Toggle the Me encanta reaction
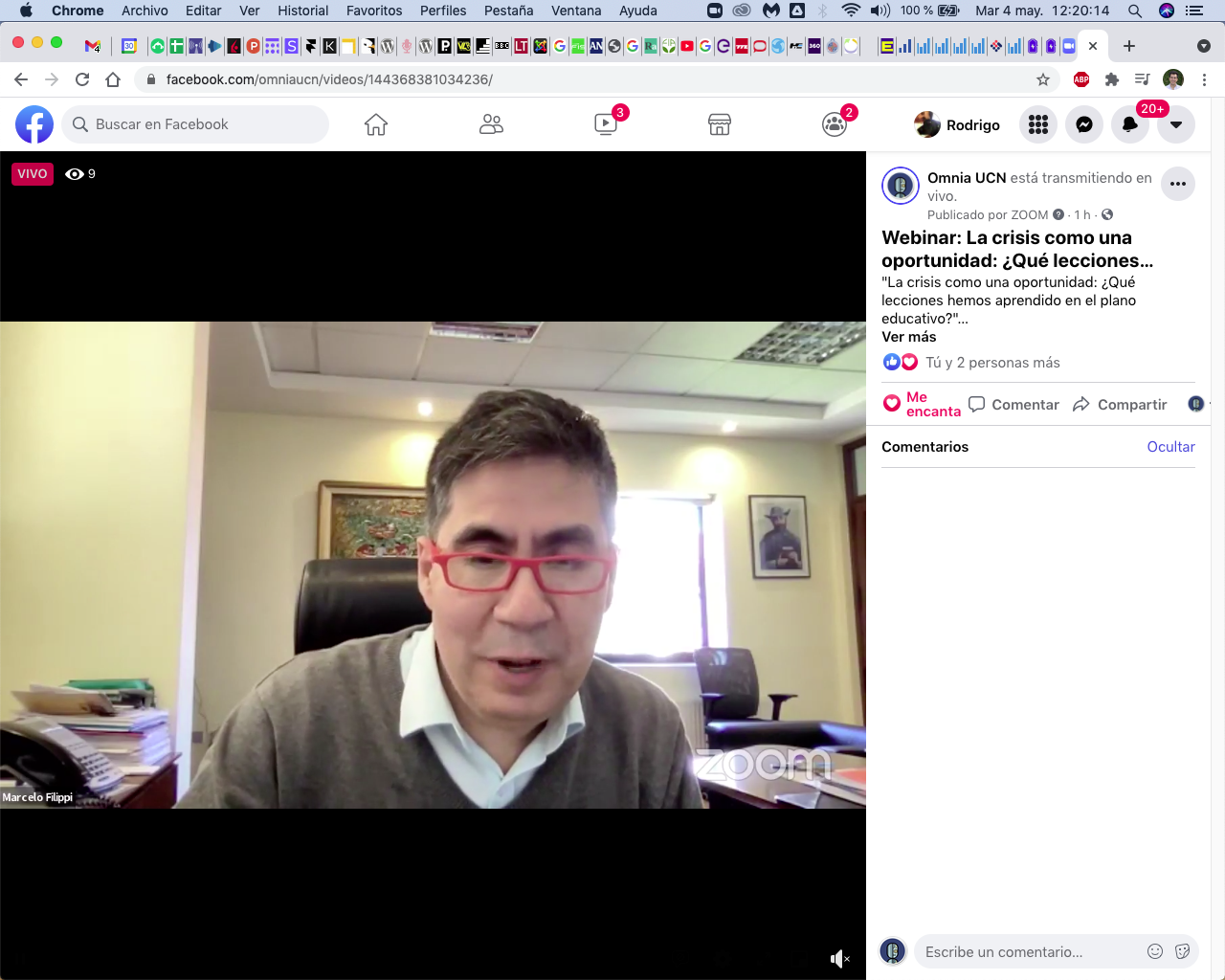 (921, 404)
